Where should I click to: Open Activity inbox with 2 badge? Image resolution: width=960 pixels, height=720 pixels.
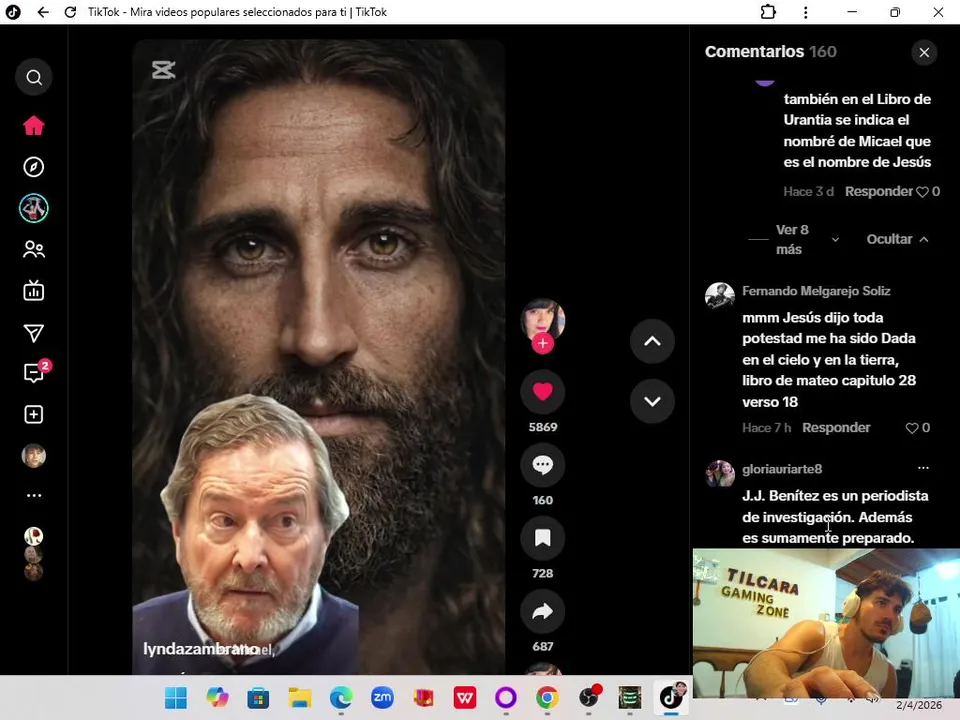coord(36,372)
